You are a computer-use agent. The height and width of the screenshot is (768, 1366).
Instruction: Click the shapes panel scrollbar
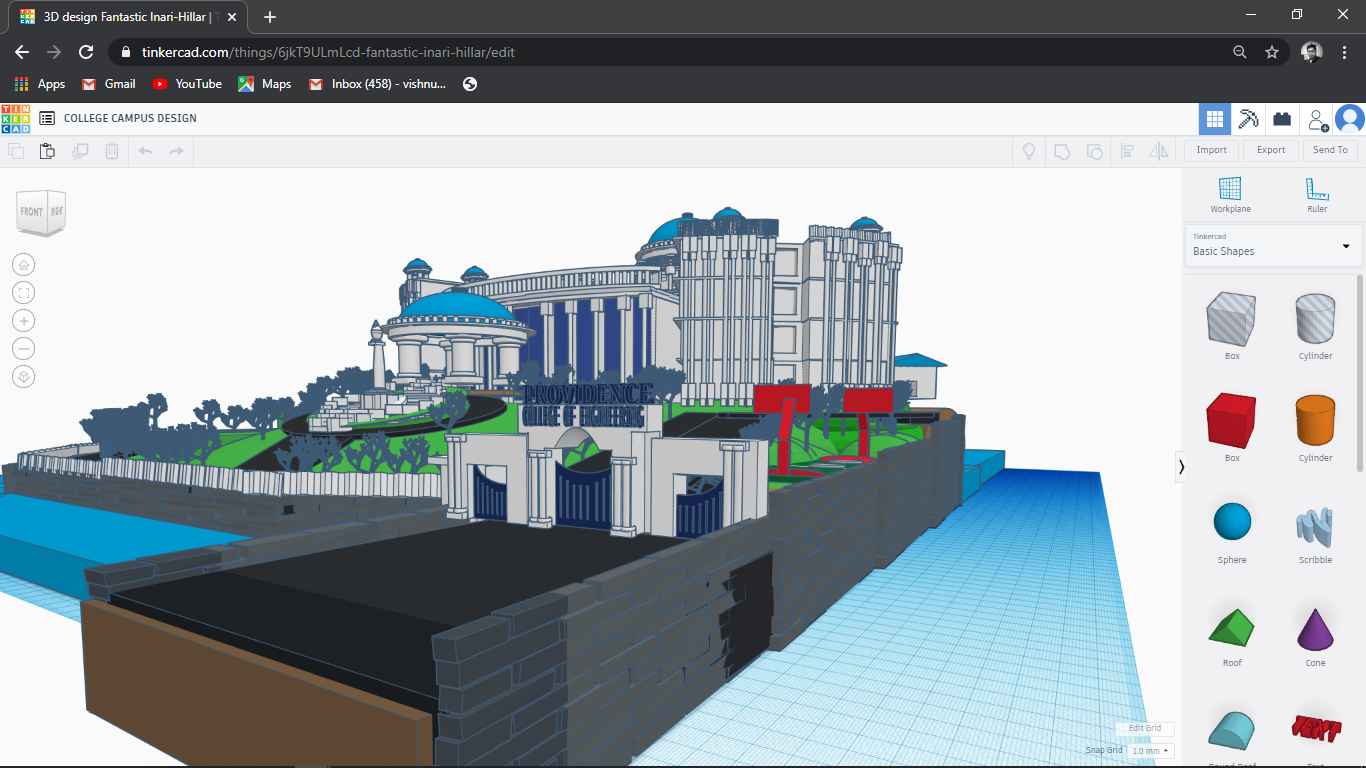click(x=1359, y=375)
